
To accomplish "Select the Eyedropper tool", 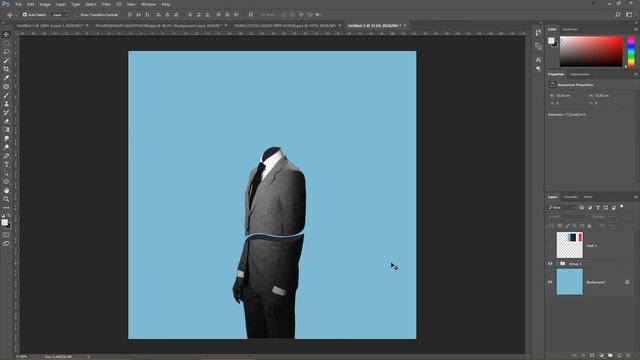I will 6,78.
